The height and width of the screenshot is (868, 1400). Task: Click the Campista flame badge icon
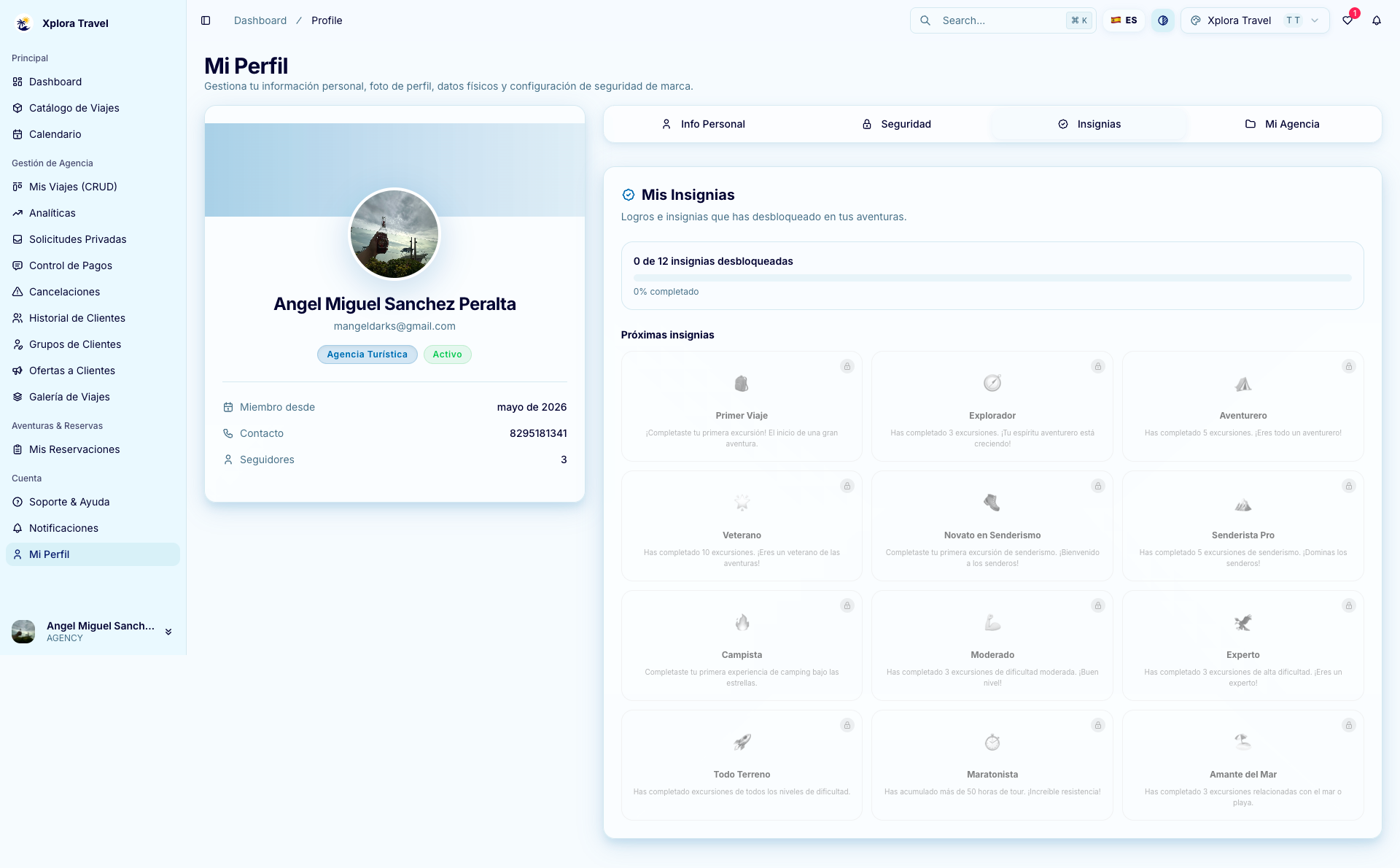(742, 622)
